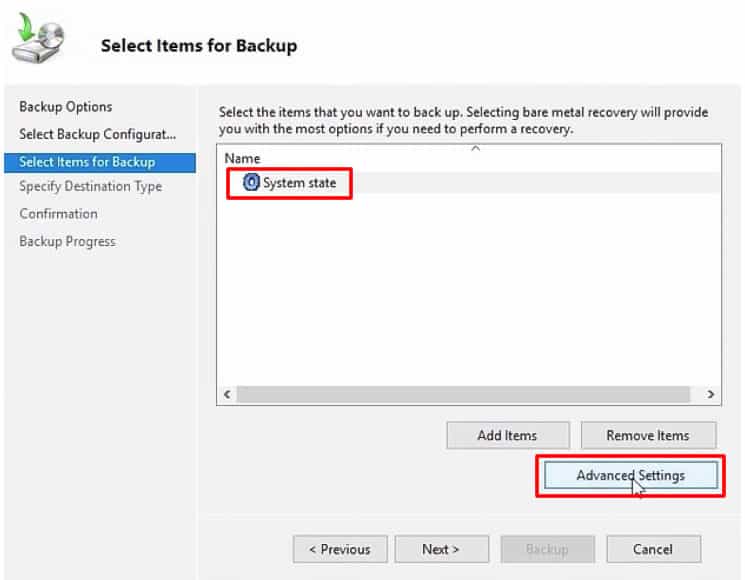Click the Remove Items button
The height and width of the screenshot is (580, 745).
(x=647, y=435)
